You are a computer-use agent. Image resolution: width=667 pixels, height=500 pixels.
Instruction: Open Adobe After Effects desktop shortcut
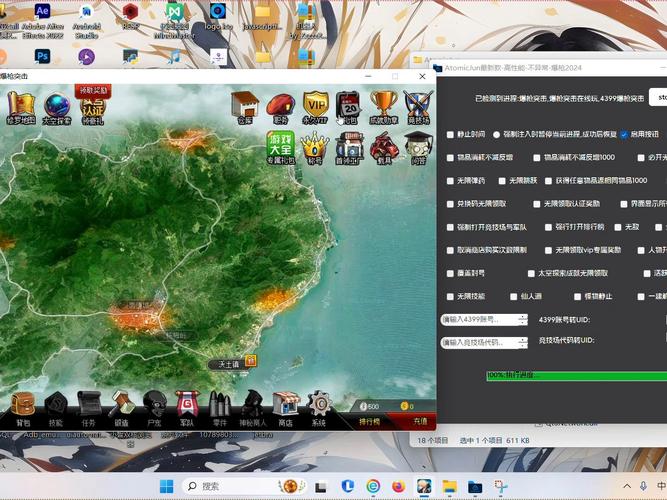(x=42, y=20)
